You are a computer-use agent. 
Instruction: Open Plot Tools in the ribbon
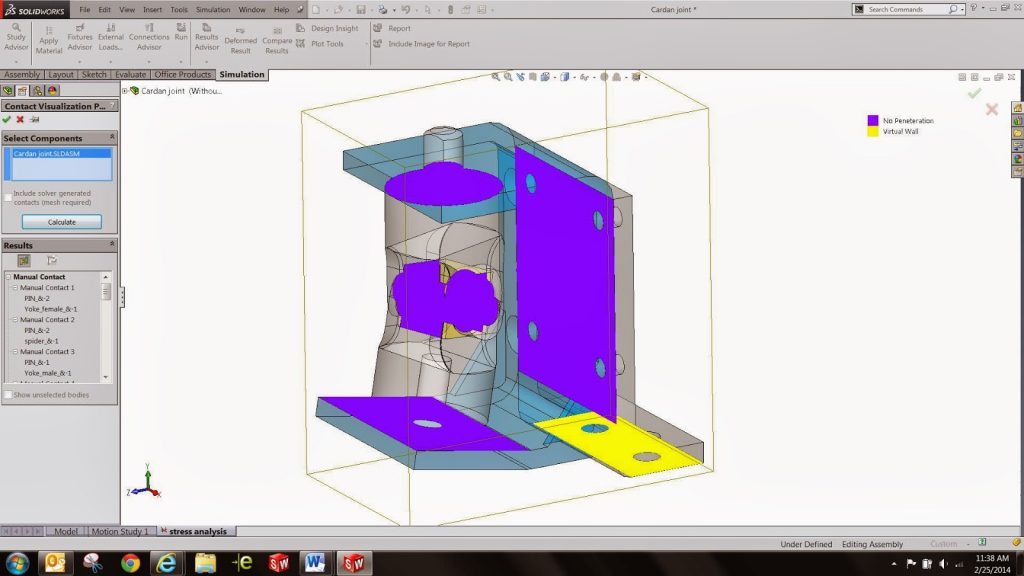[326, 44]
